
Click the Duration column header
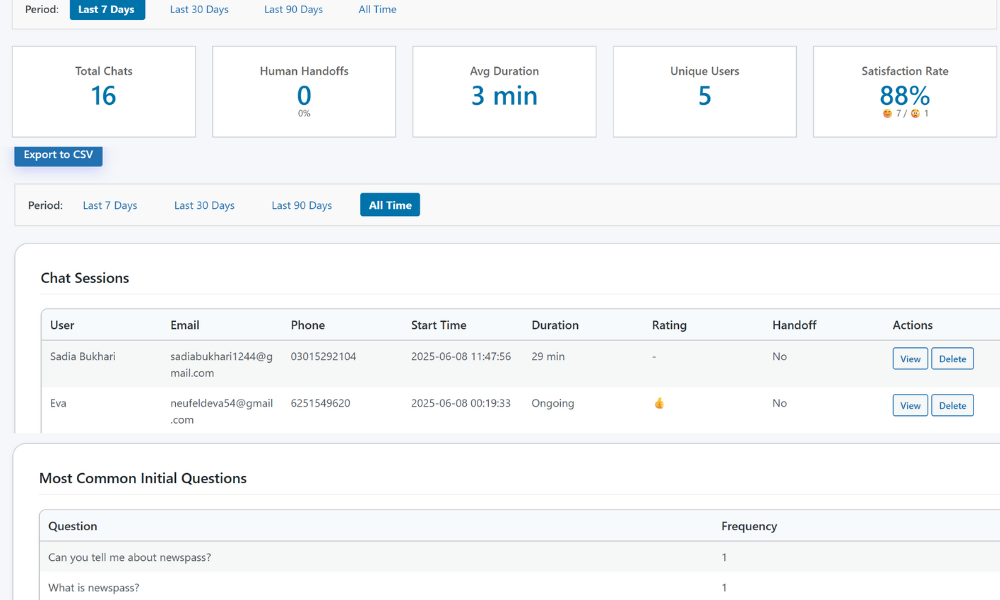(x=555, y=325)
